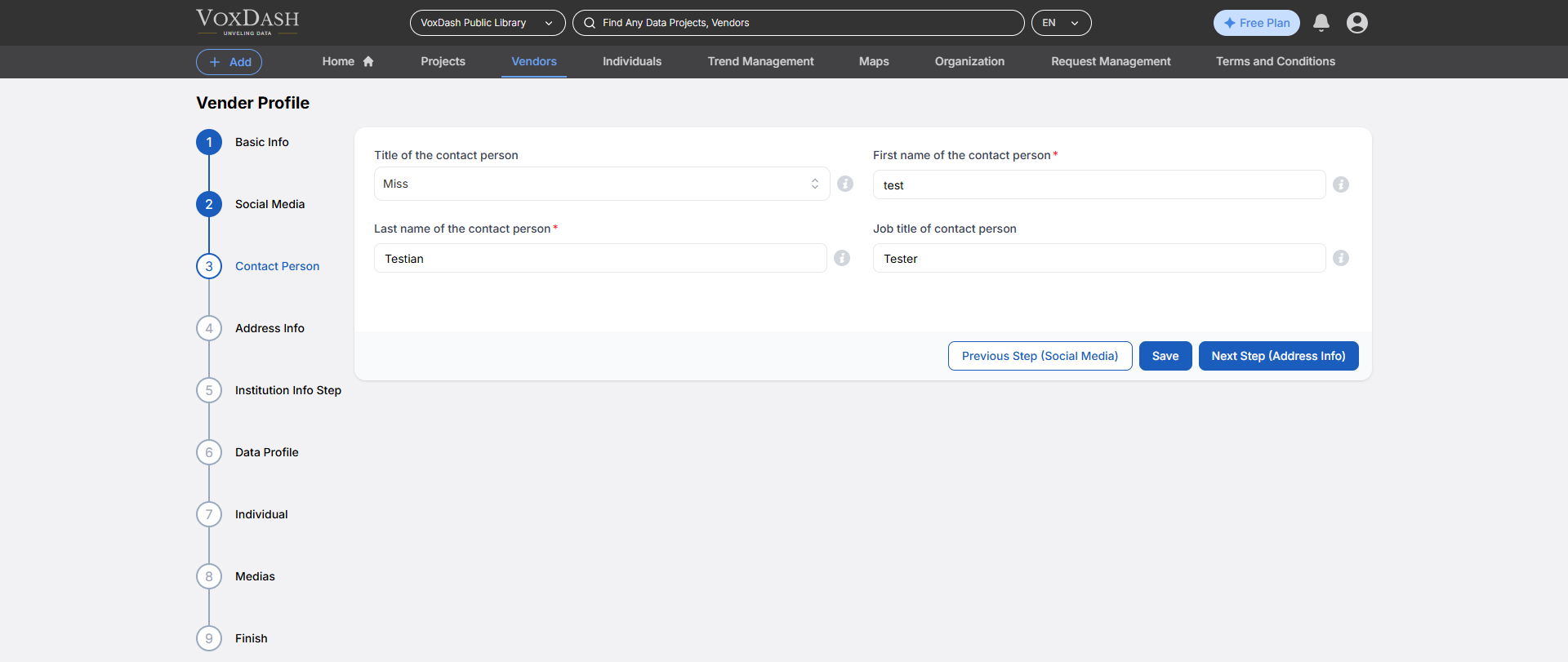Image resolution: width=1568 pixels, height=662 pixels.
Task: Click the Basic Info step label
Action: (x=262, y=142)
